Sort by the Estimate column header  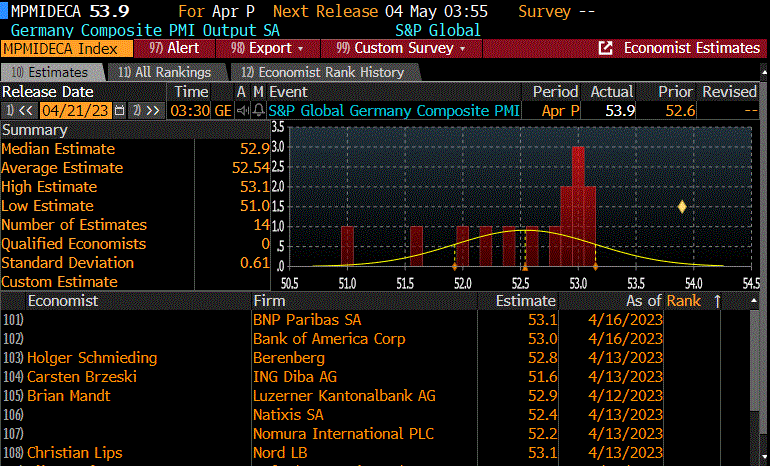click(525, 301)
